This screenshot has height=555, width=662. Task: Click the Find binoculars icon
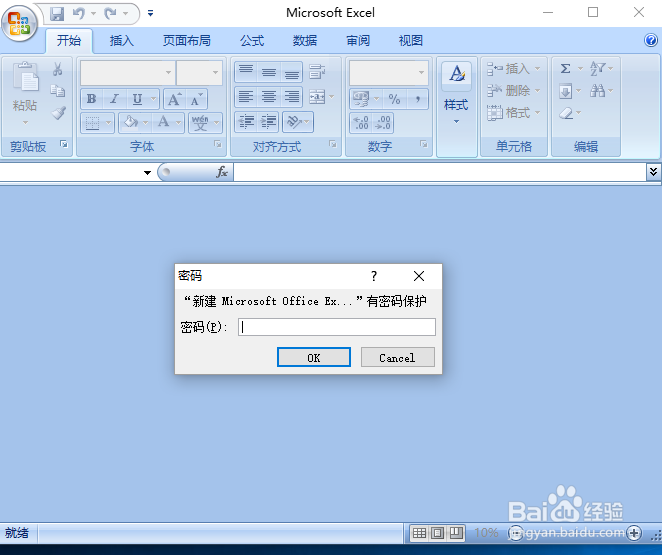(x=597, y=91)
